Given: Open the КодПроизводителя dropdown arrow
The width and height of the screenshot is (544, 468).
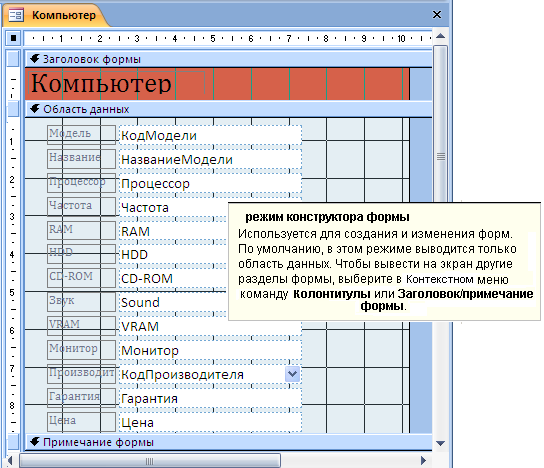Looking at the screenshot, I should pos(292,374).
